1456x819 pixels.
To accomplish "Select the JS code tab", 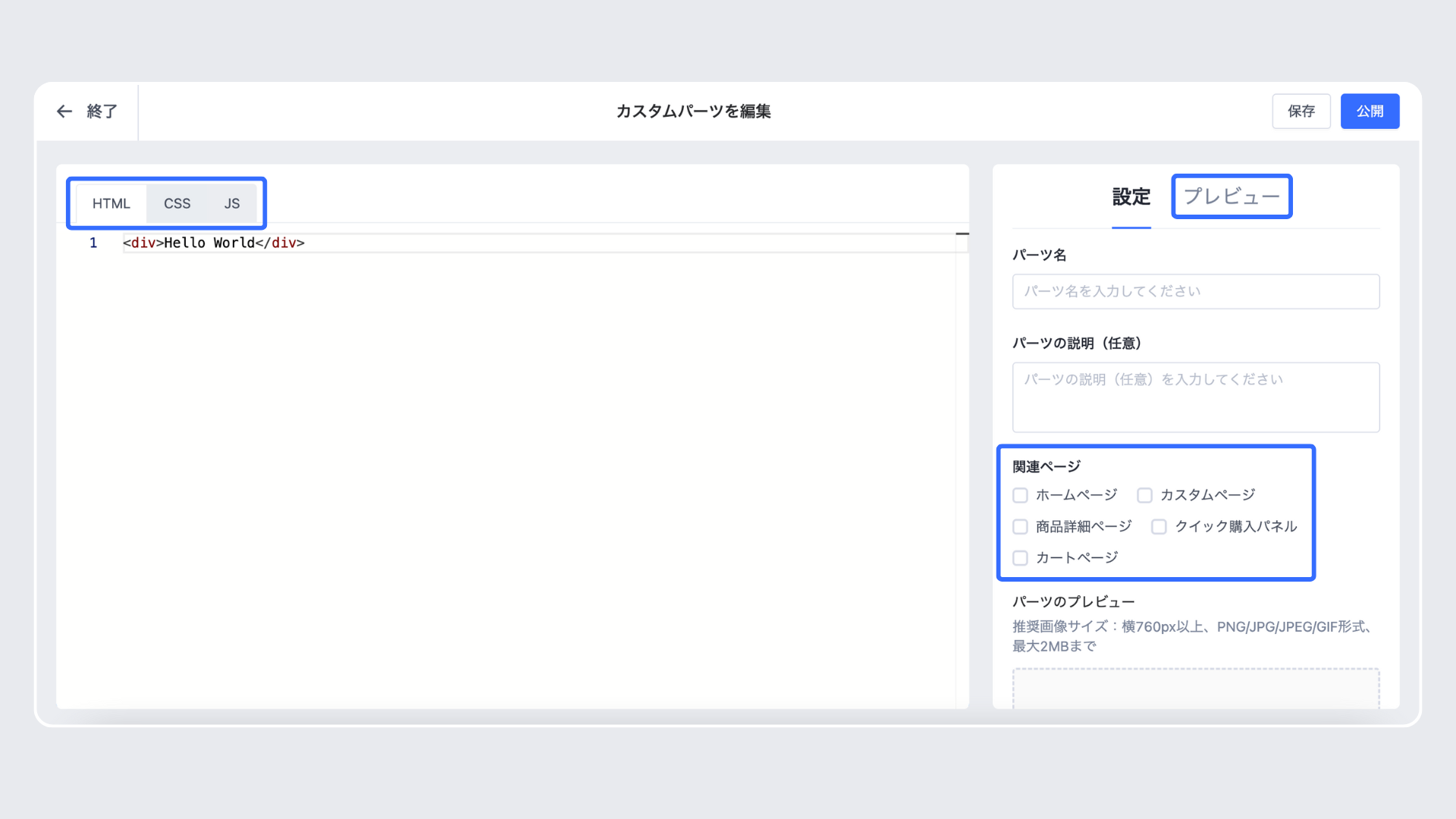I will [x=232, y=203].
